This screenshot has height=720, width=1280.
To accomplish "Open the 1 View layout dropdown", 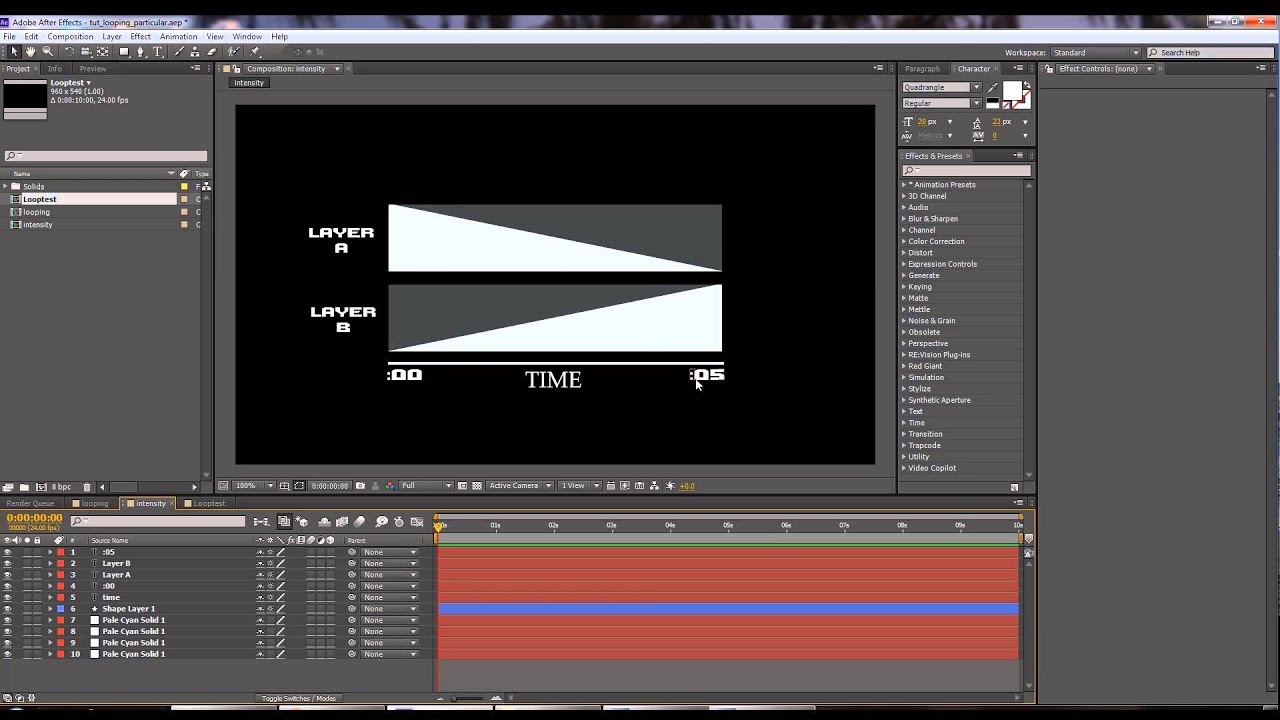I will (x=580, y=486).
